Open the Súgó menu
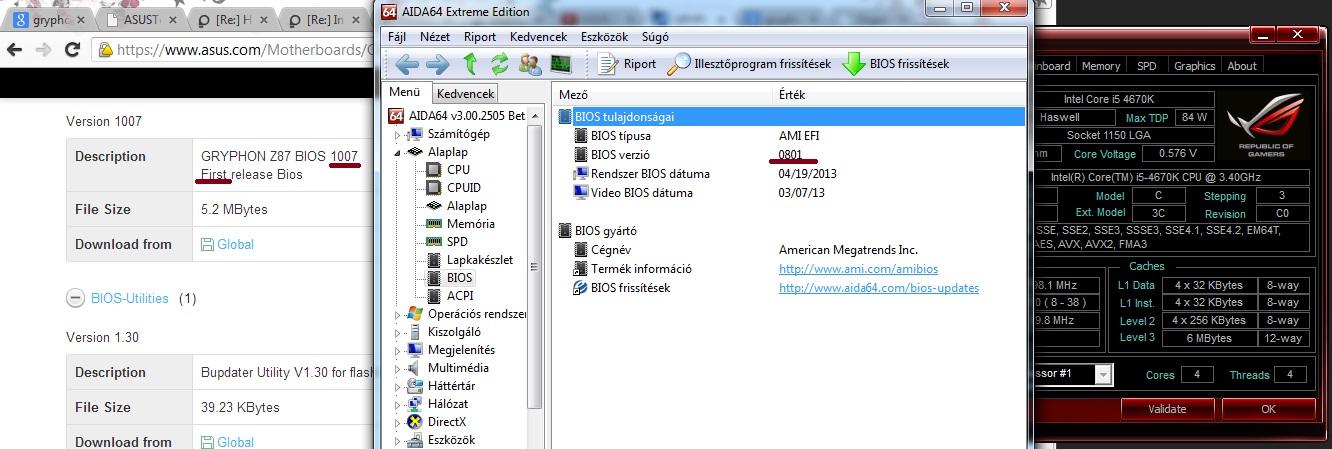Viewport: 1332px width, 449px height. point(655,36)
